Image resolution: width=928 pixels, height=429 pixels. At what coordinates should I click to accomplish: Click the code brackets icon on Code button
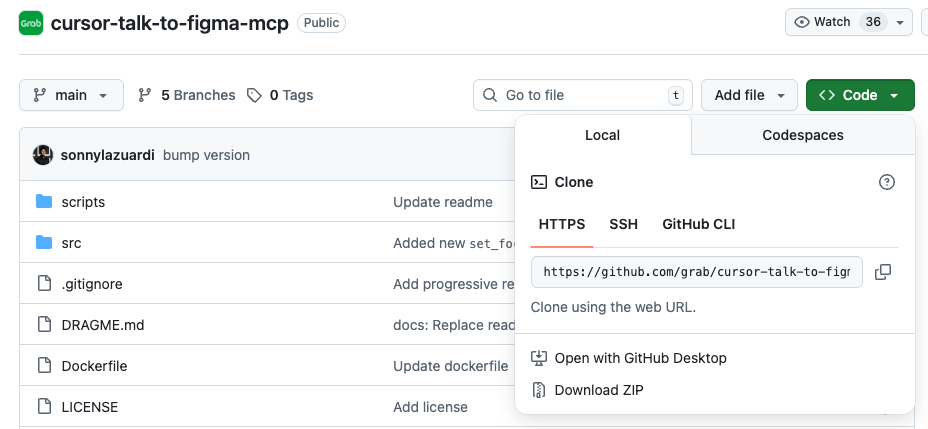click(827, 95)
